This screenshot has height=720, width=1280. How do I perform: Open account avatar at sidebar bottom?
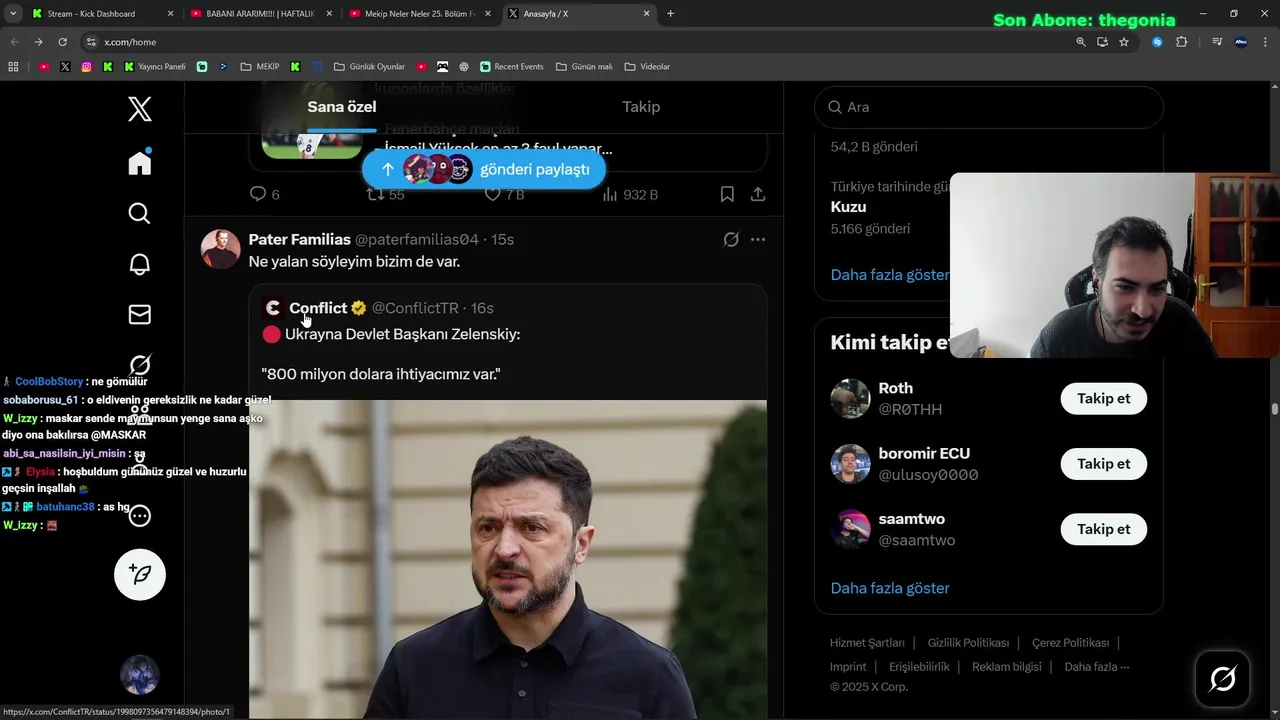pos(140,675)
